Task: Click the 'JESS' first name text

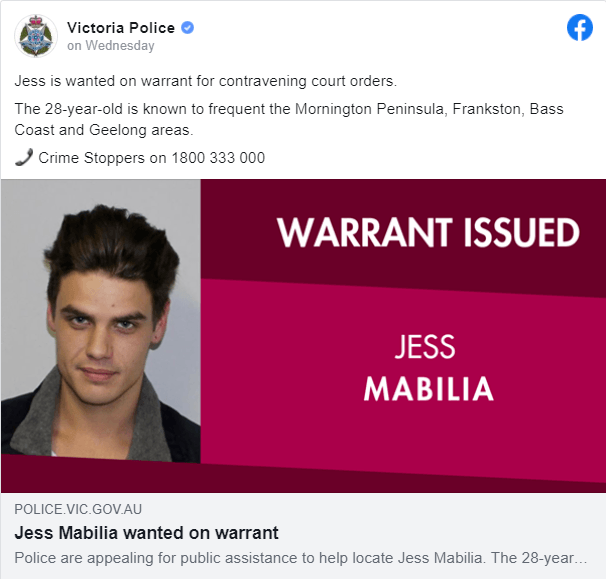Action: click(x=425, y=347)
